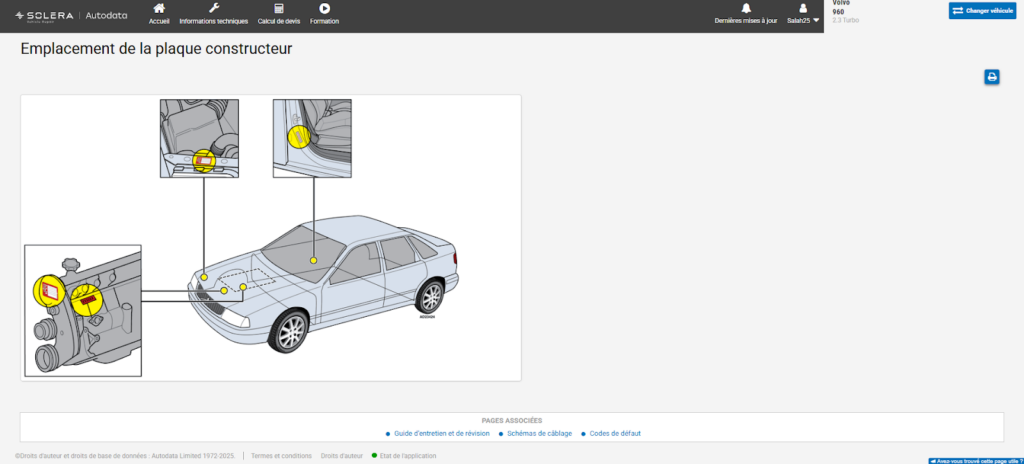Click the engine block plate detail thumbnail
Screen dimensions: 1024x464
point(83,311)
